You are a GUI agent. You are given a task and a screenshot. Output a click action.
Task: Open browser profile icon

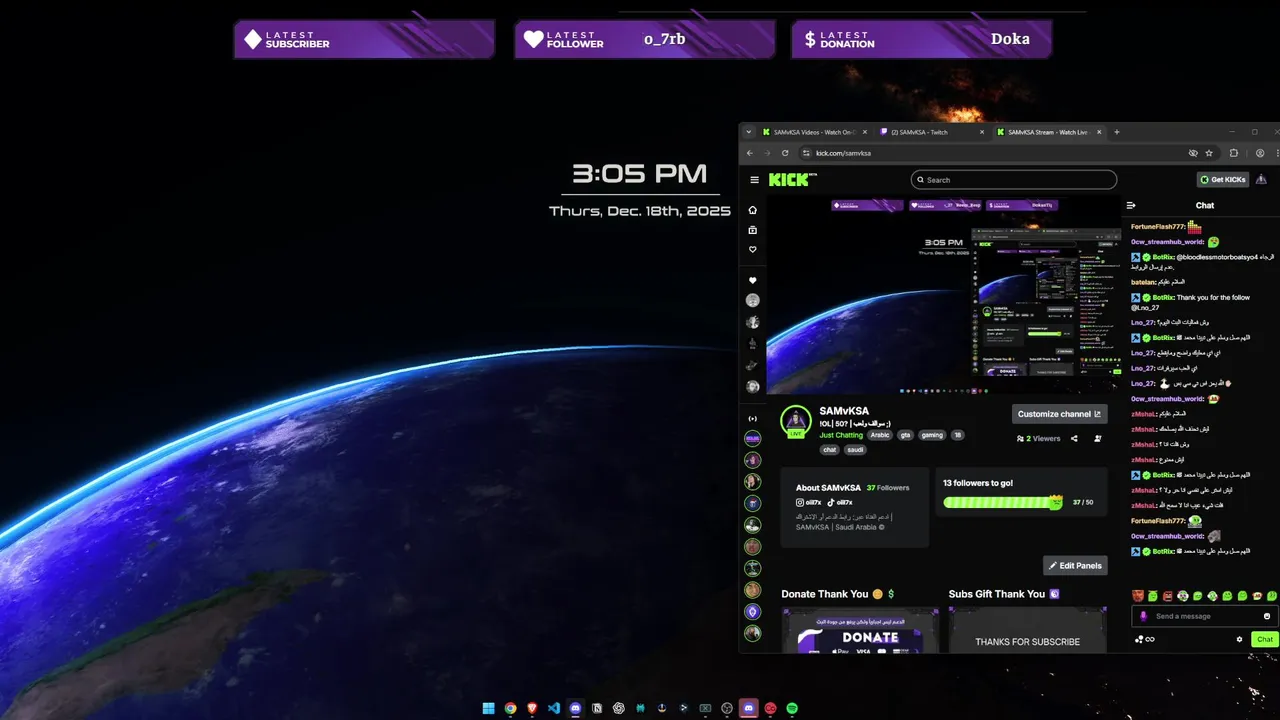pyautogui.click(x=1260, y=153)
